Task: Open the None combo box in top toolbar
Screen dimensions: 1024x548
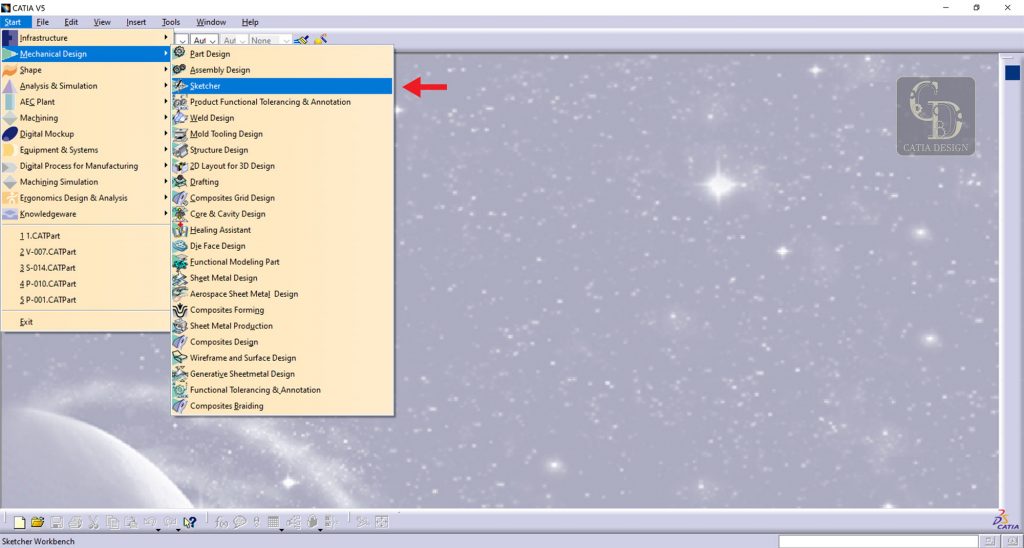Action: coord(270,40)
